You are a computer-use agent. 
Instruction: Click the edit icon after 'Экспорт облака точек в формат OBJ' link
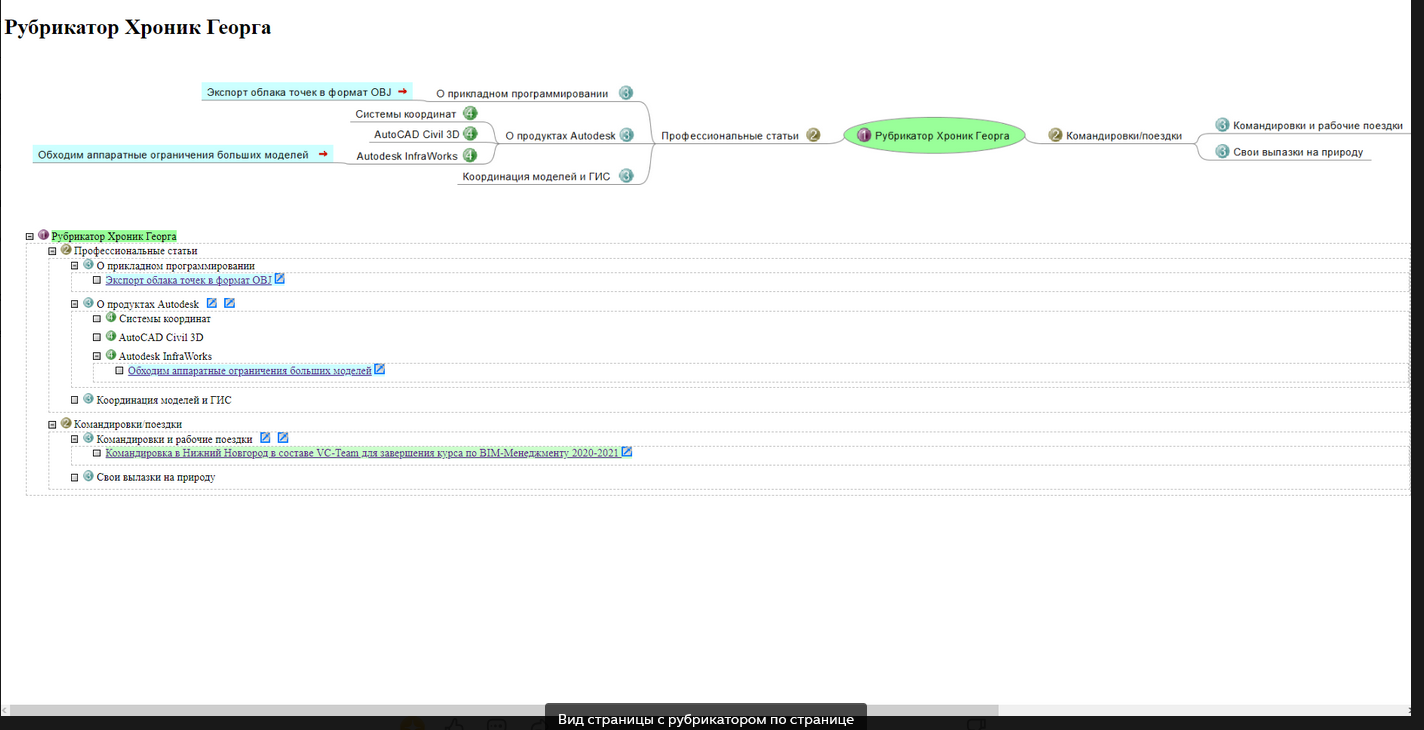tap(280, 279)
